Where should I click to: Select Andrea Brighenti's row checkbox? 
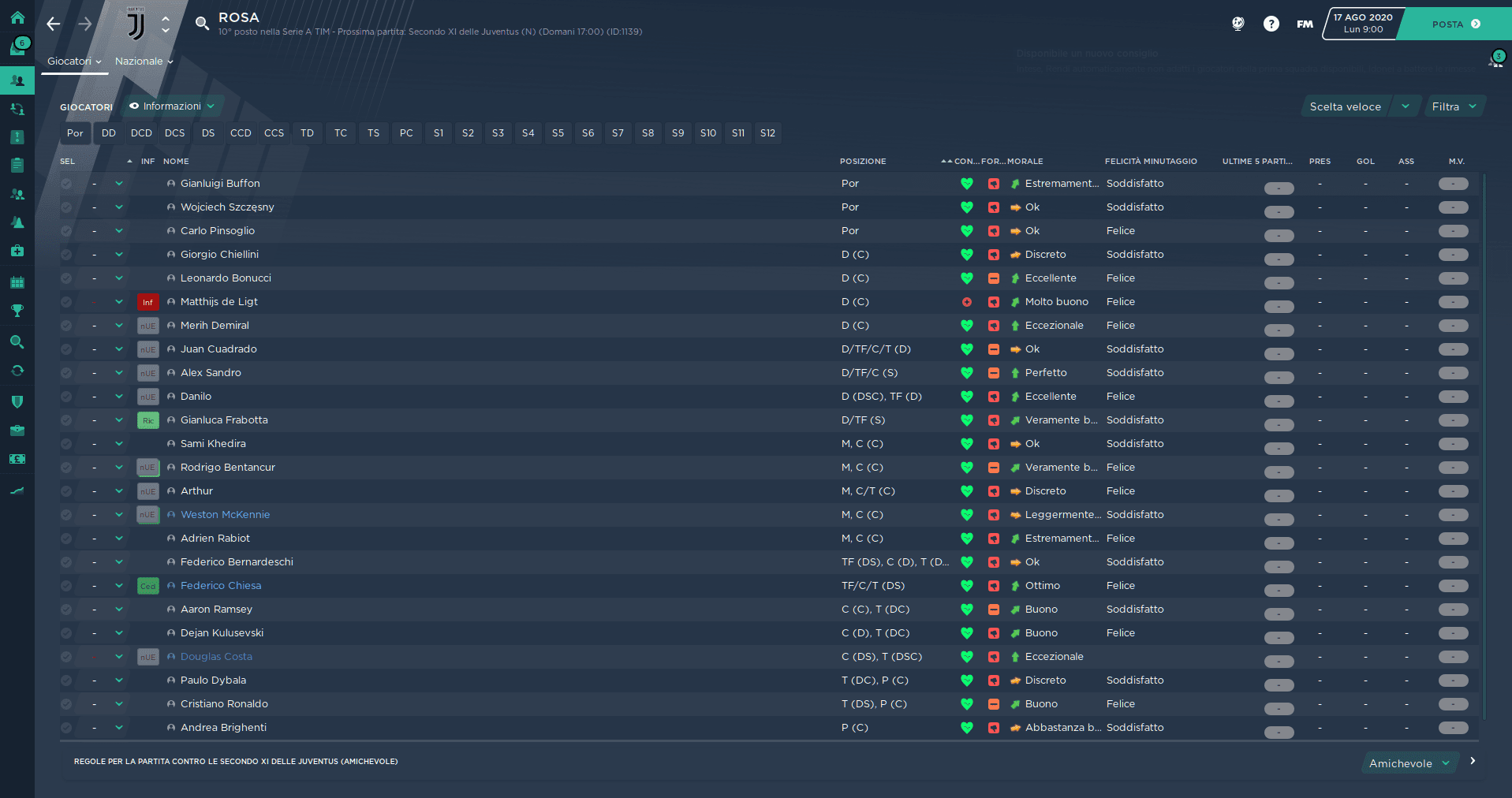(66, 728)
